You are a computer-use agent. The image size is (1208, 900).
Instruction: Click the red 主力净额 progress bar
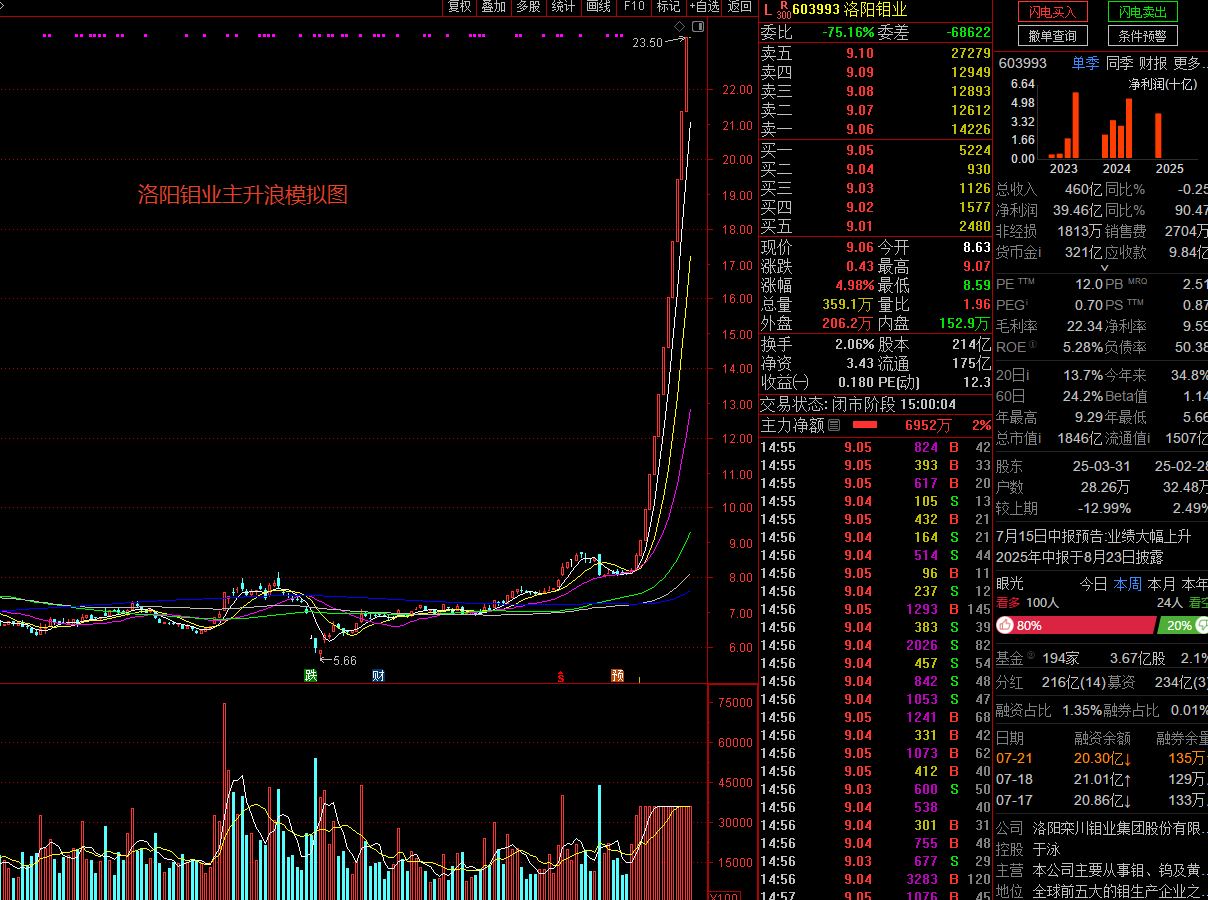pos(865,425)
